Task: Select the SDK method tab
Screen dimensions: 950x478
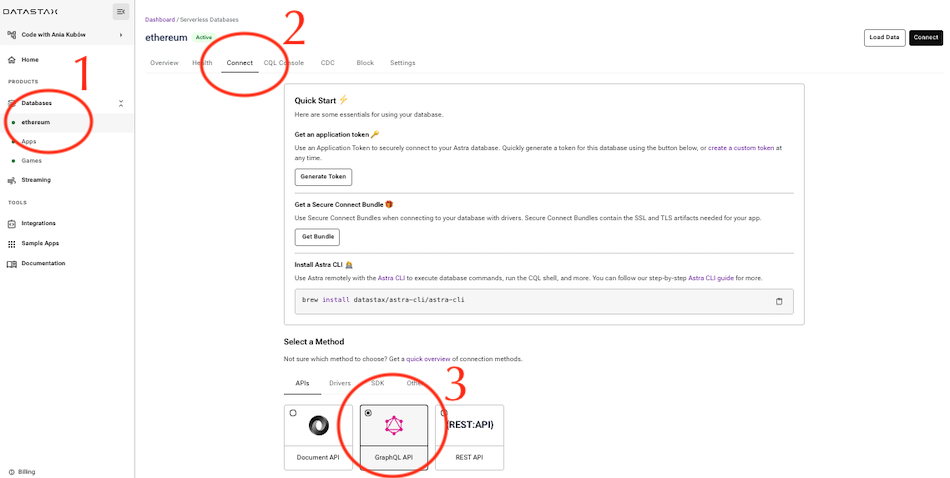Action: 377,383
